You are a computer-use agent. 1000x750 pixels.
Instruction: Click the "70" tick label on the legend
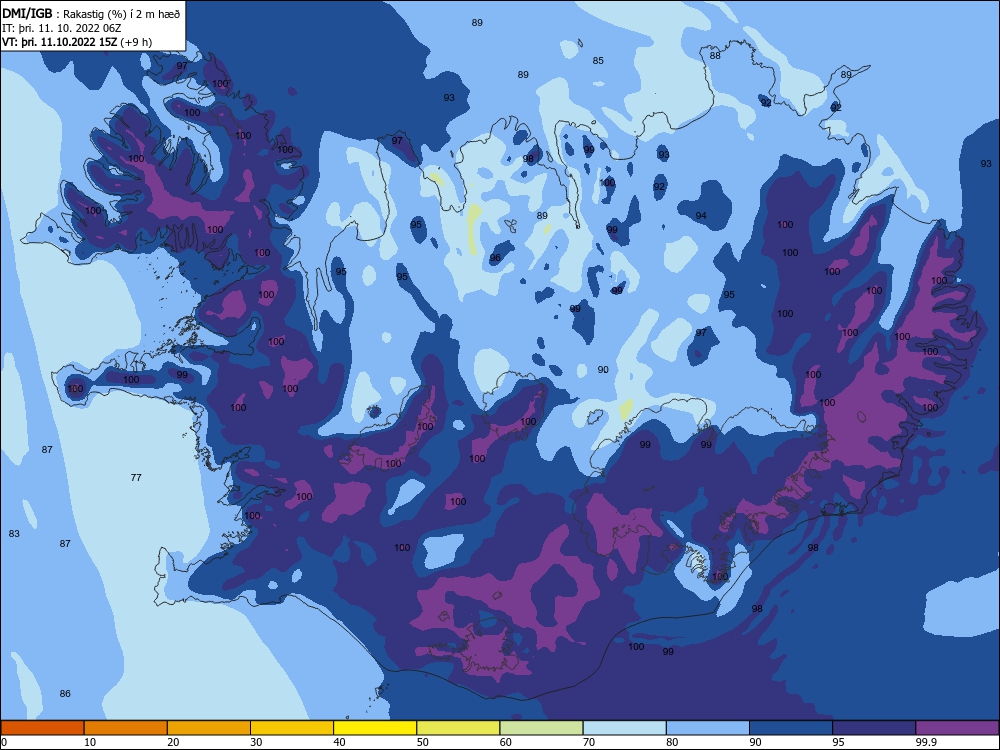pos(589,742)
